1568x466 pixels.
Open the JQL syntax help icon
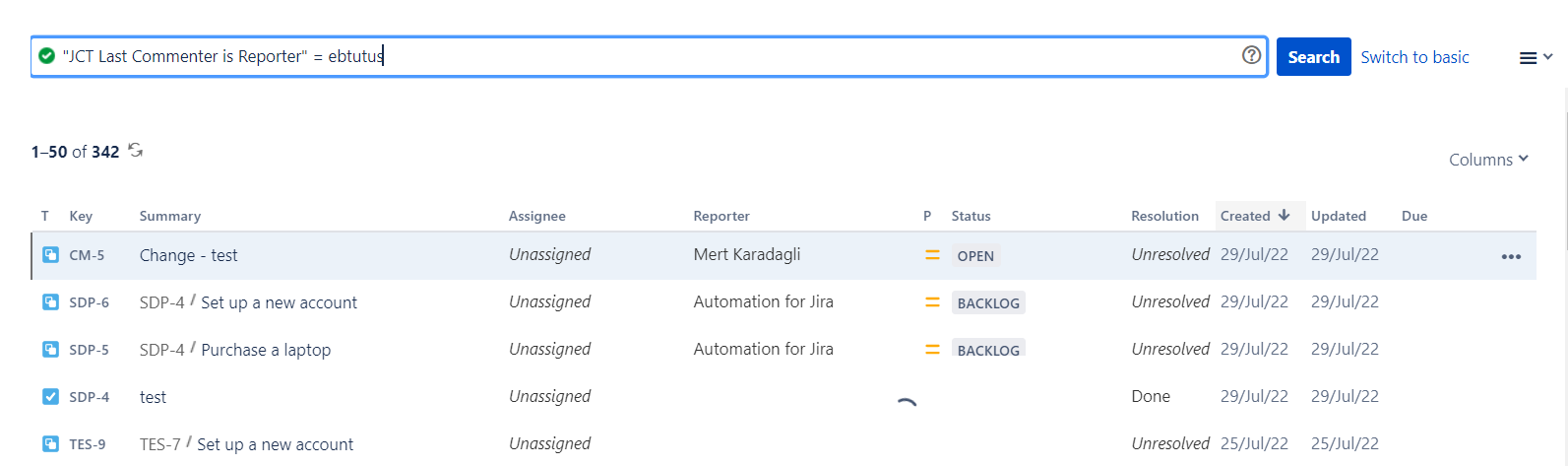[1251, 55]
